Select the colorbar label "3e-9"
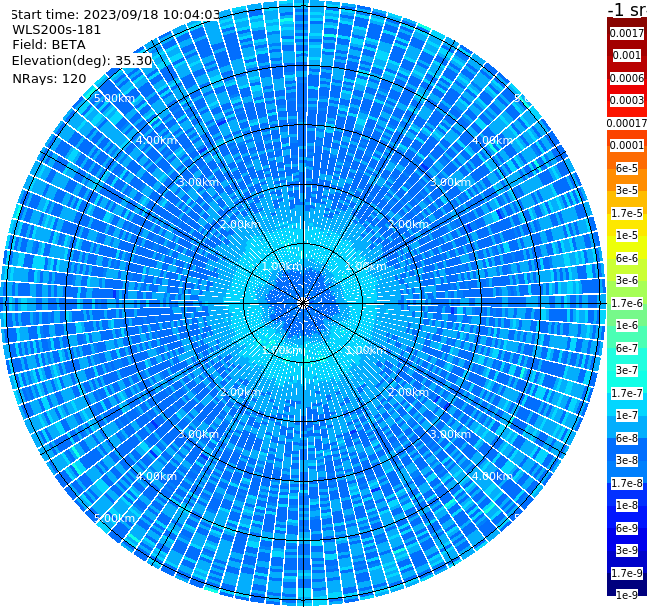 tap(627, 550)
